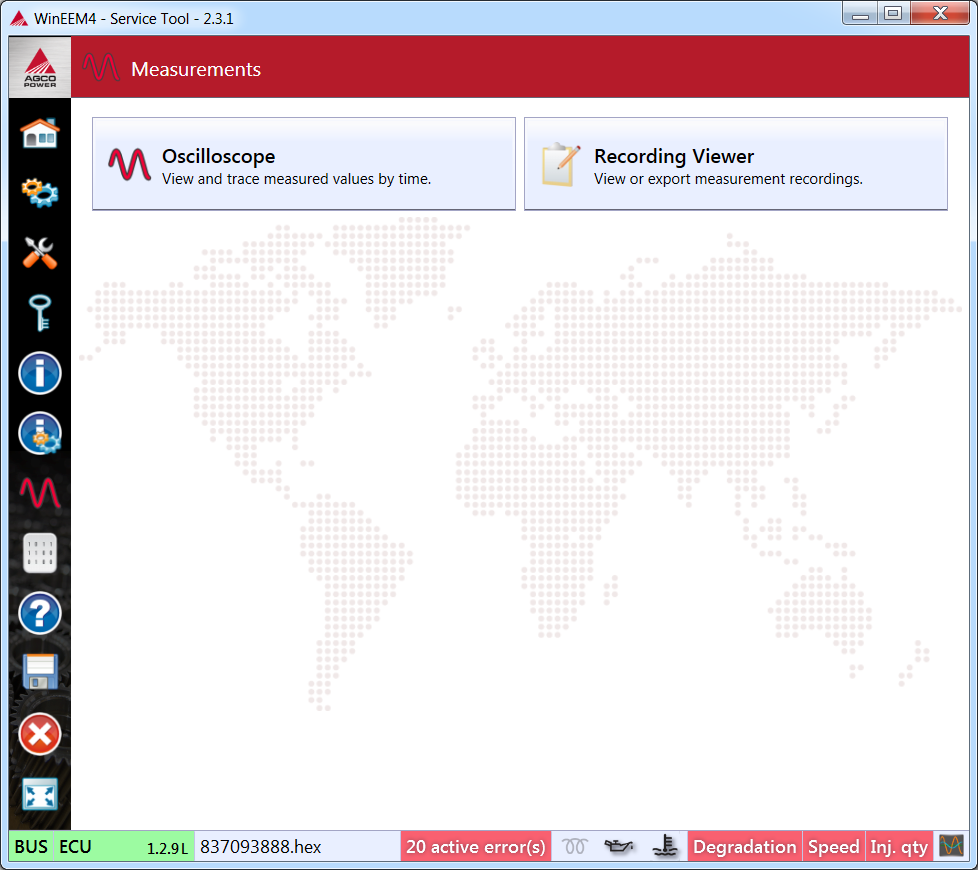This screenshot has width=978, height=870.
Task: Go to the Home screen icon
Action: coord(40,133)
